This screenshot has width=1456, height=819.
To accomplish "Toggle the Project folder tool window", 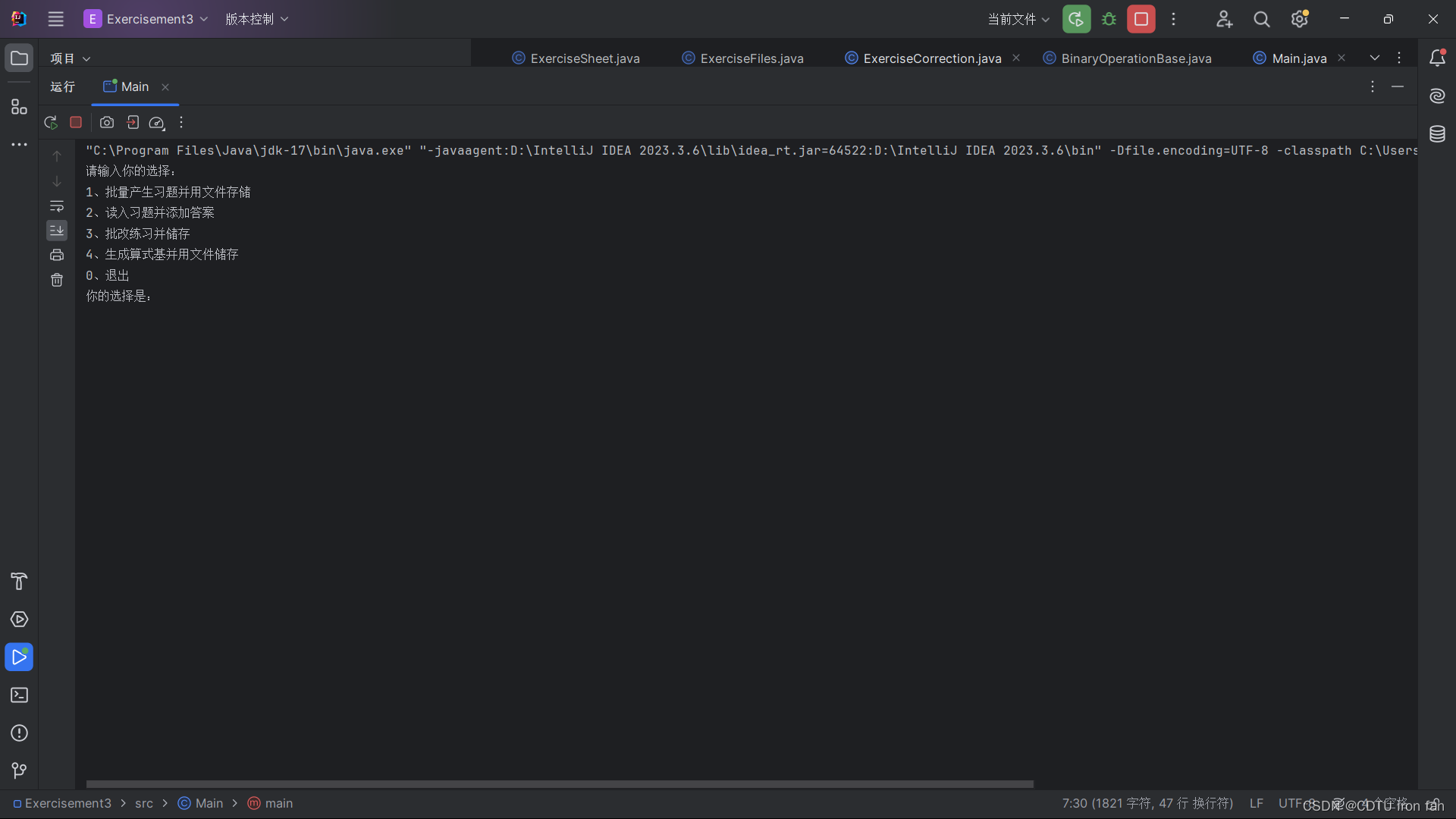I will [19, 58].
